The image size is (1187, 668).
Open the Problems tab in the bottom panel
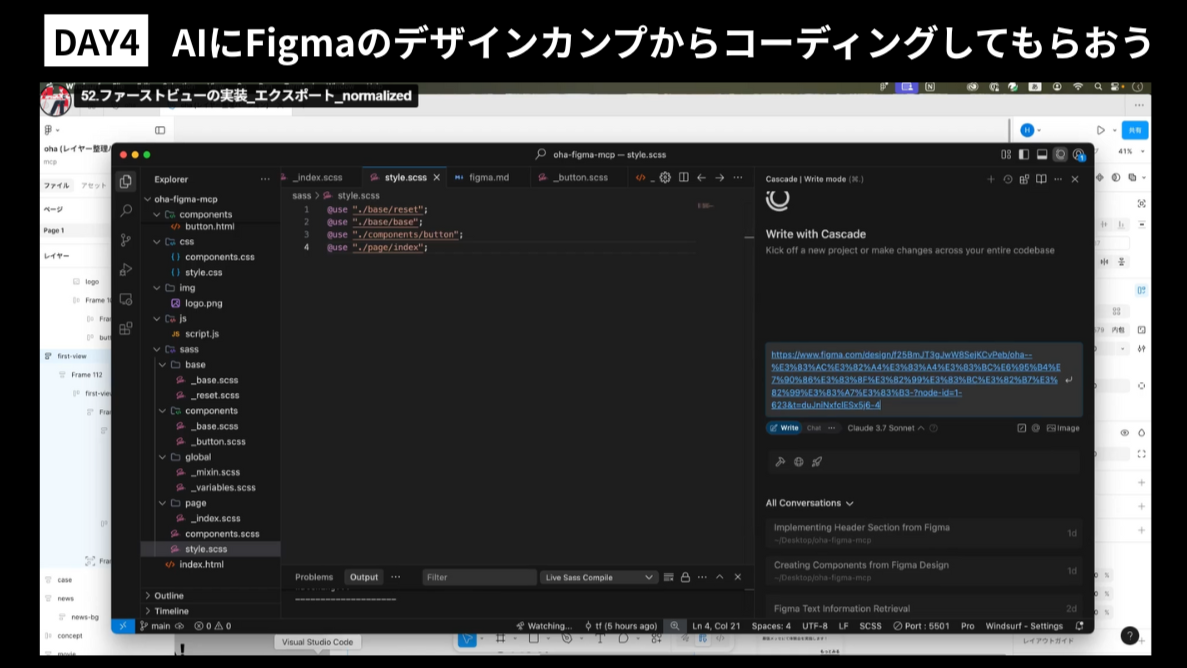(314, 577)
